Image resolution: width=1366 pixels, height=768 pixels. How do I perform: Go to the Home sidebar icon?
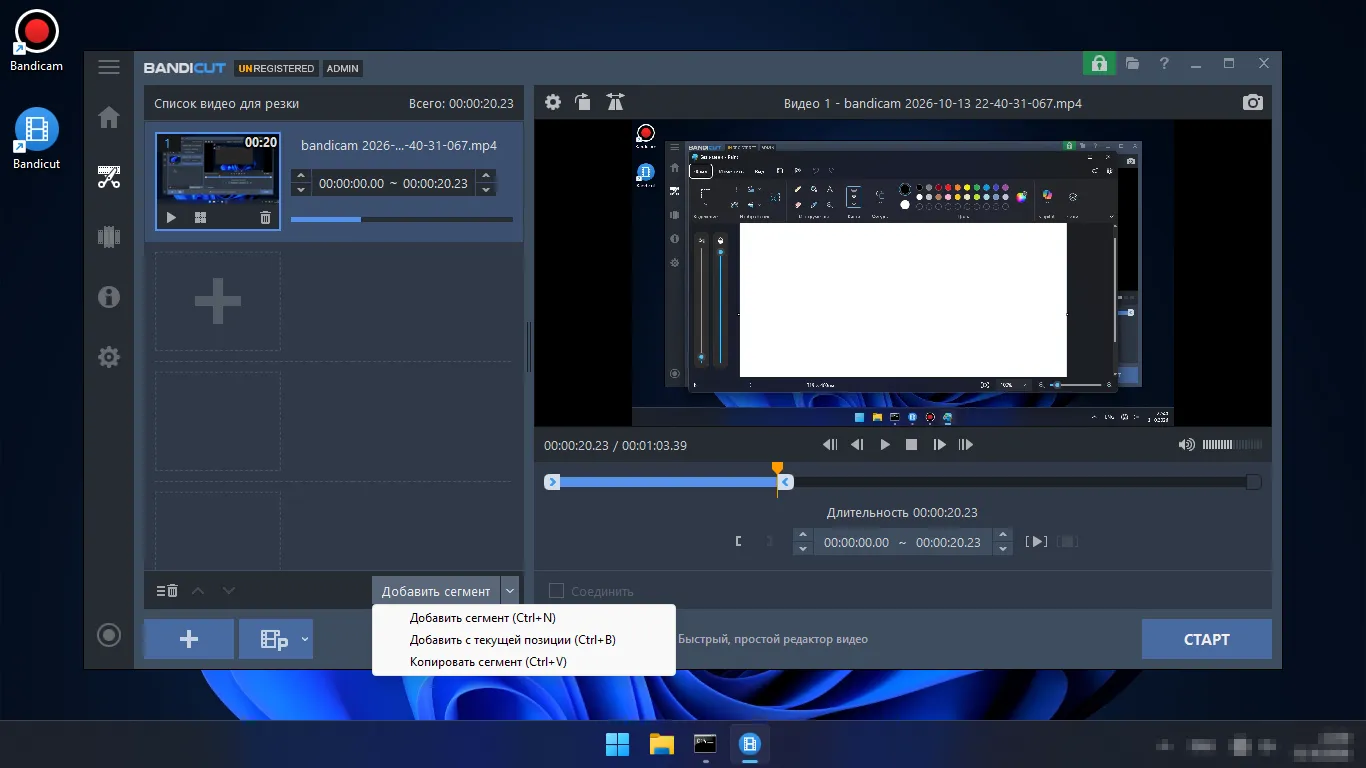(109, 117)
